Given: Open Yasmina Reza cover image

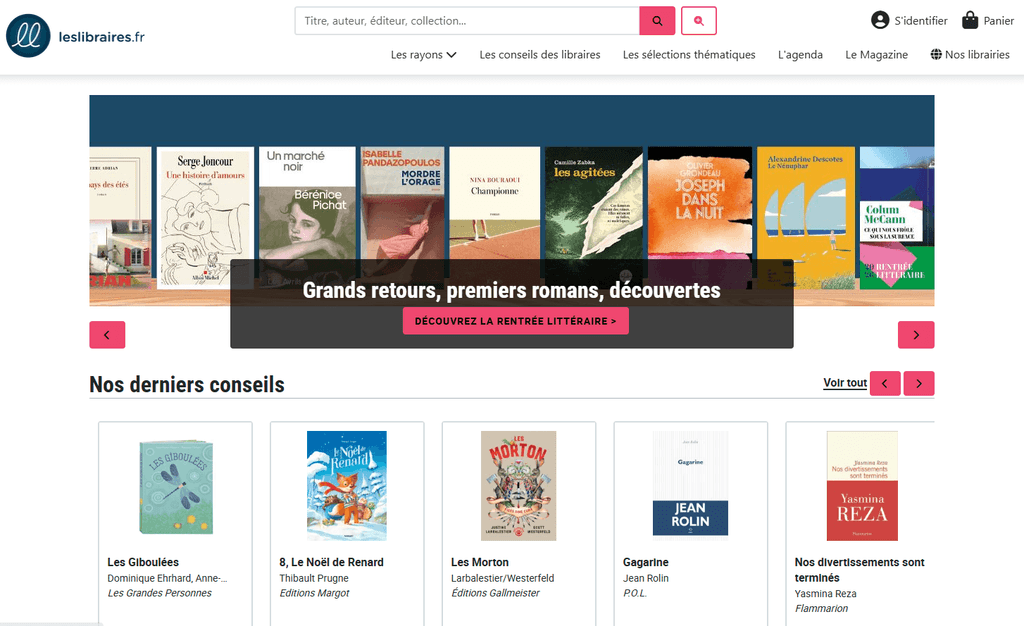Looking at the screenshot, I should click(862, 486).
